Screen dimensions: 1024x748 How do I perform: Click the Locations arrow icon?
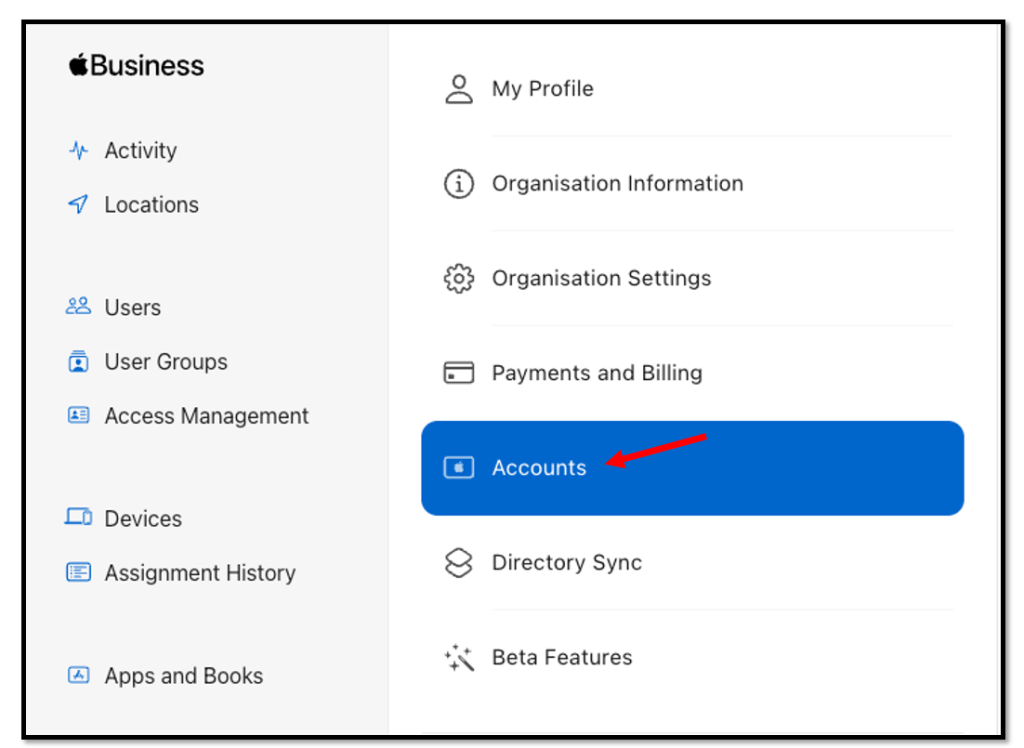[x=78, y=205]
